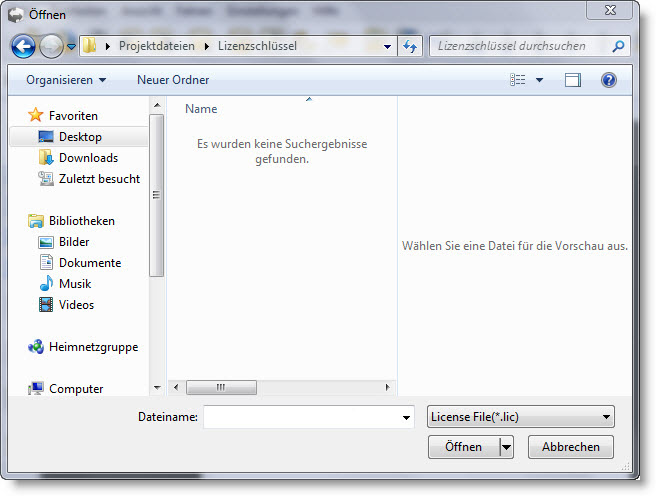
Task: Open the Öffnen split button arrow
Action: coord(506,447)
